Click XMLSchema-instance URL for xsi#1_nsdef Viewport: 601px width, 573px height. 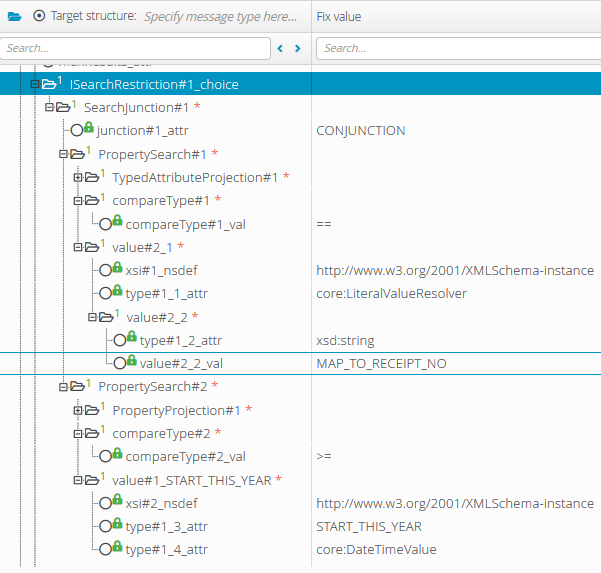click(455, 271)
